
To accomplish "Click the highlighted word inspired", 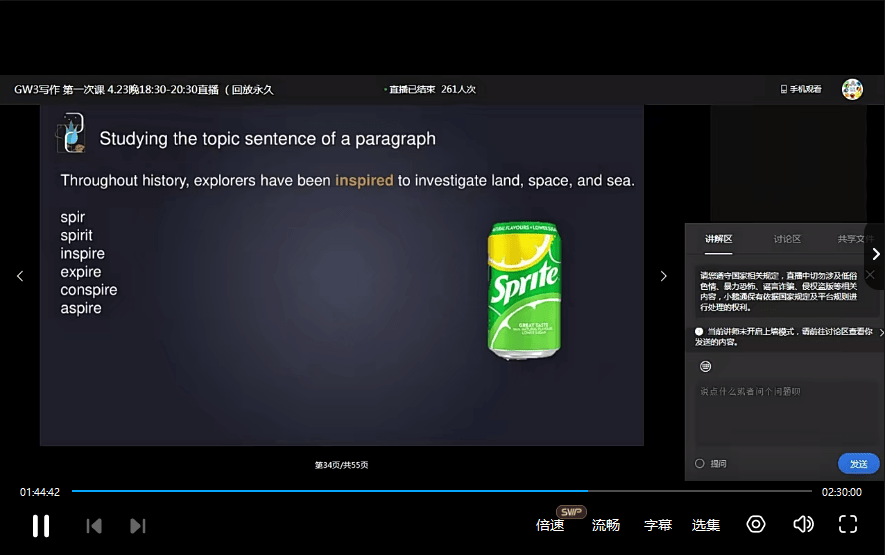I will pyautogui.click(x=364, y=181).
